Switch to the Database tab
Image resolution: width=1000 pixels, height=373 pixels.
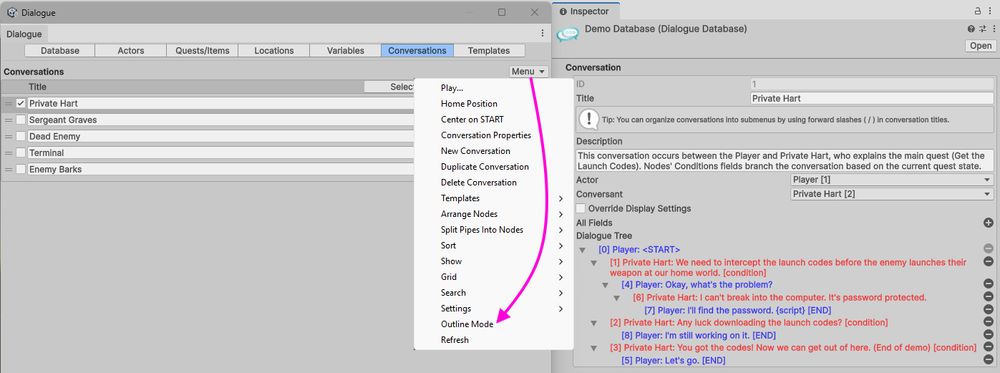(x=60, y=50)
